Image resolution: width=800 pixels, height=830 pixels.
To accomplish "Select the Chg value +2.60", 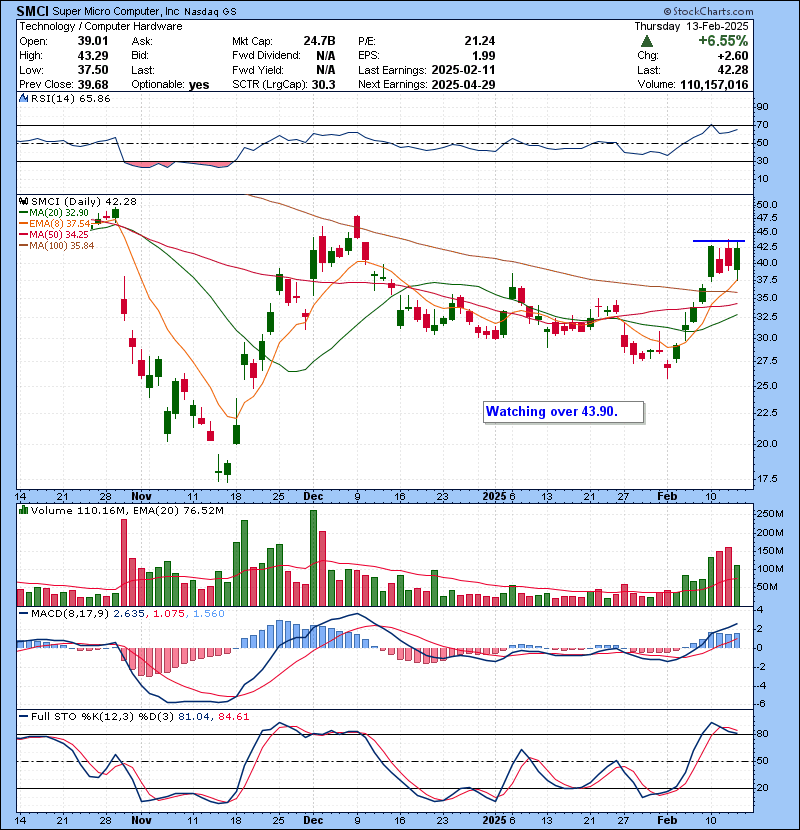I will pyautogui.click(x=733, y=56).
